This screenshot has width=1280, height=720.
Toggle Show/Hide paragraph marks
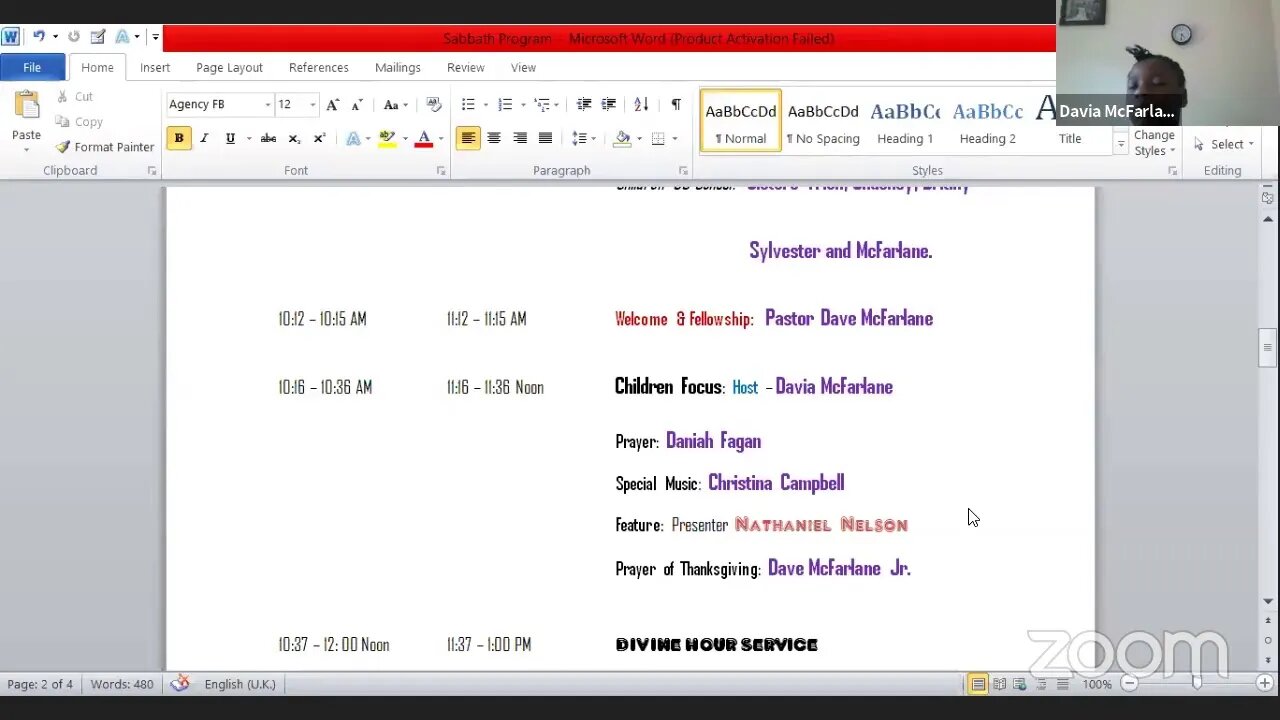pos(676,104)
